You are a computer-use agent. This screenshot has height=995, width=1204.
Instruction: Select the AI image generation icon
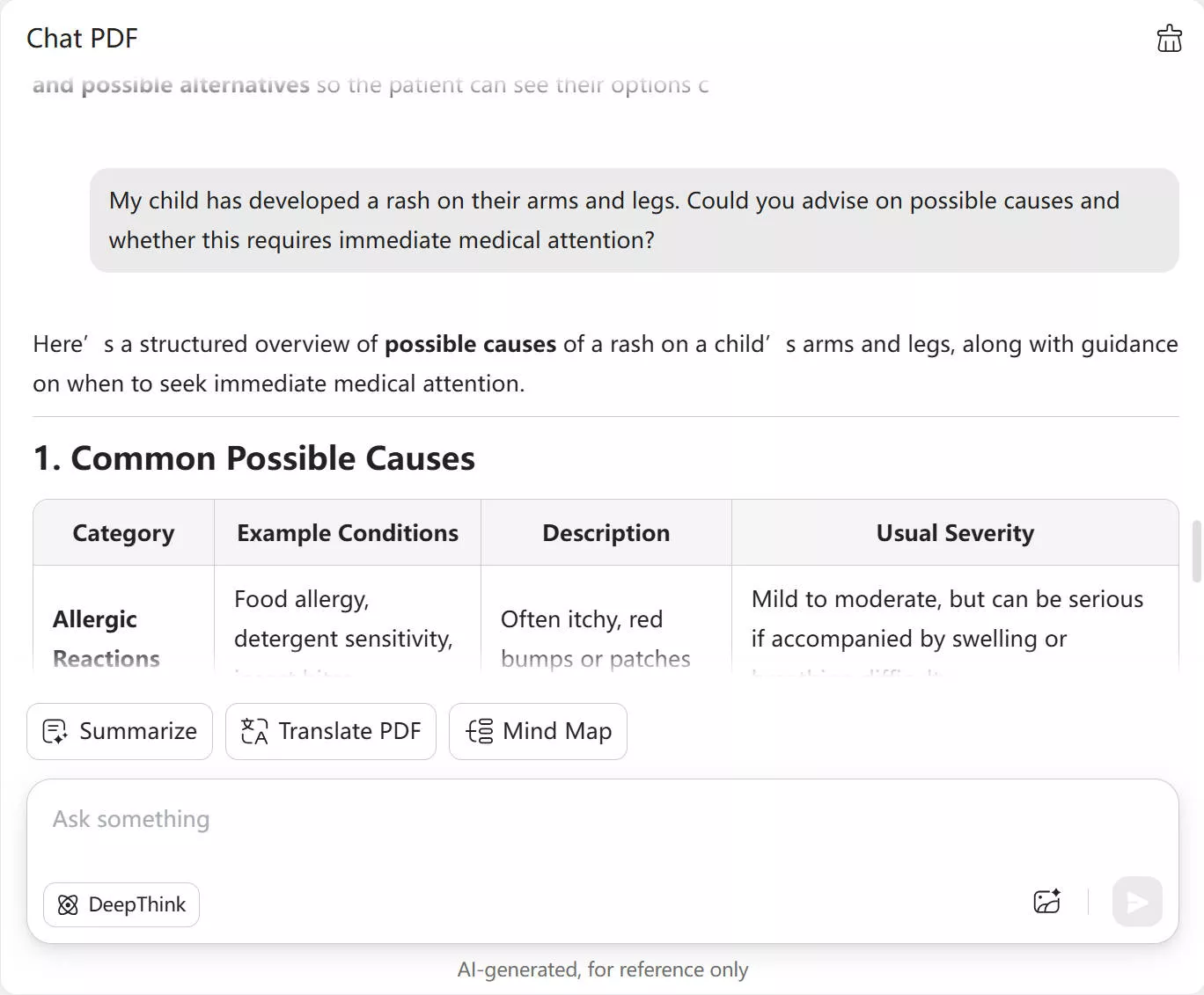[1046, 902]
